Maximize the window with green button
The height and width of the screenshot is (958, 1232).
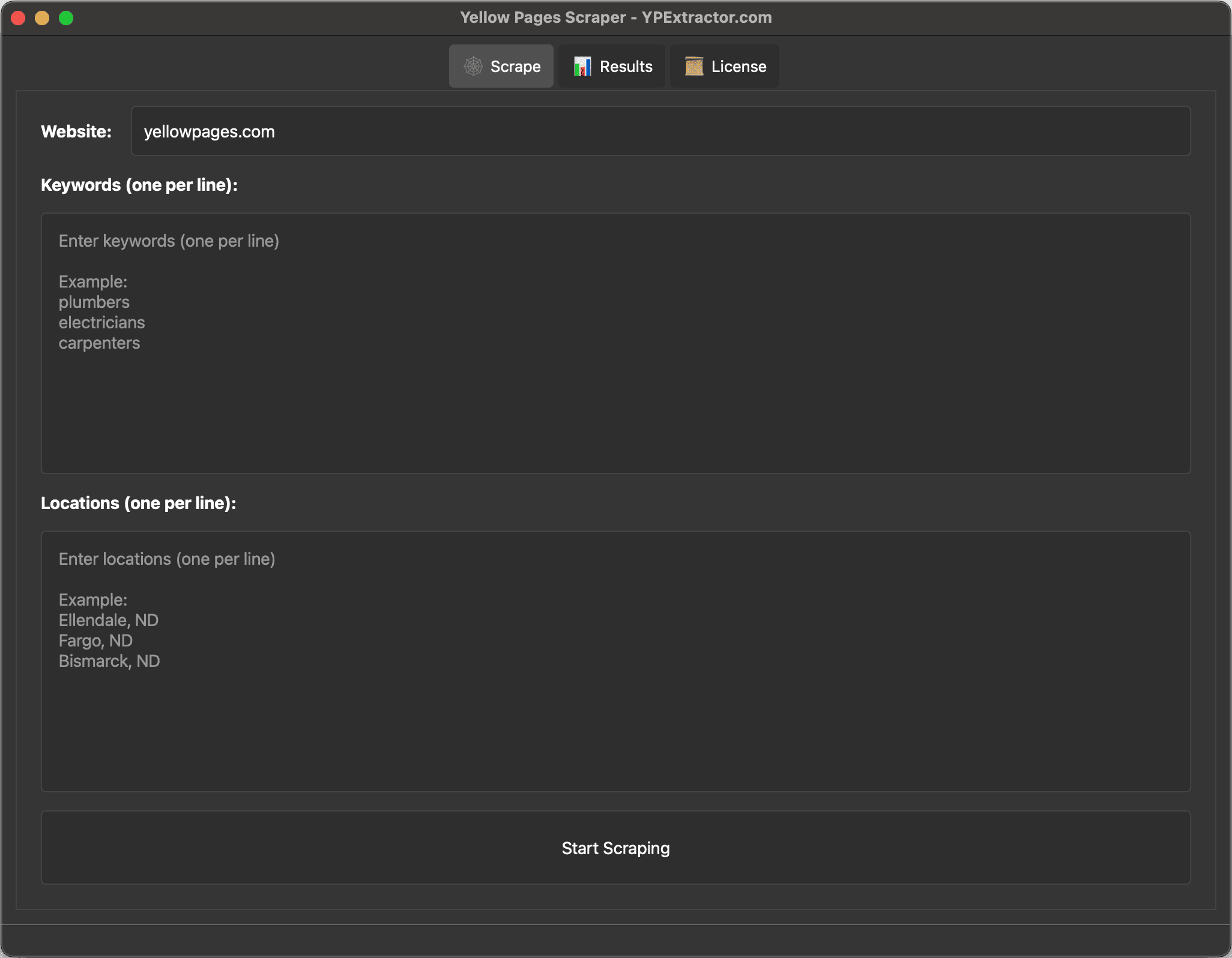tap(66, 18)
